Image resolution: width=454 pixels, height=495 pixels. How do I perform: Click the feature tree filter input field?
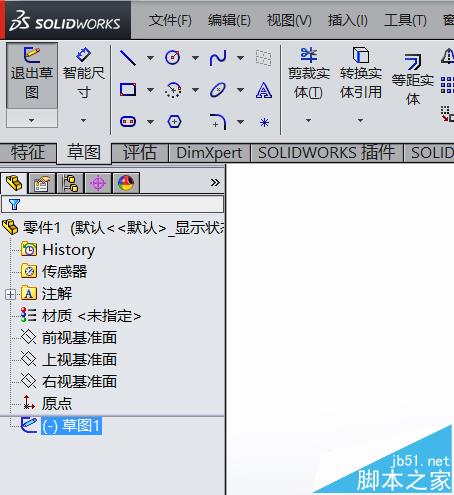tap(113, 204)
